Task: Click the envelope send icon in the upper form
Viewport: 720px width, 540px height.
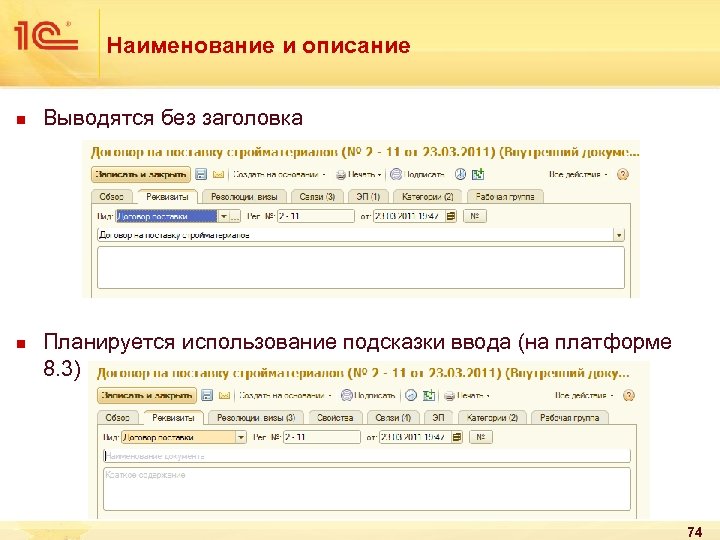Action: pos(218,174)
